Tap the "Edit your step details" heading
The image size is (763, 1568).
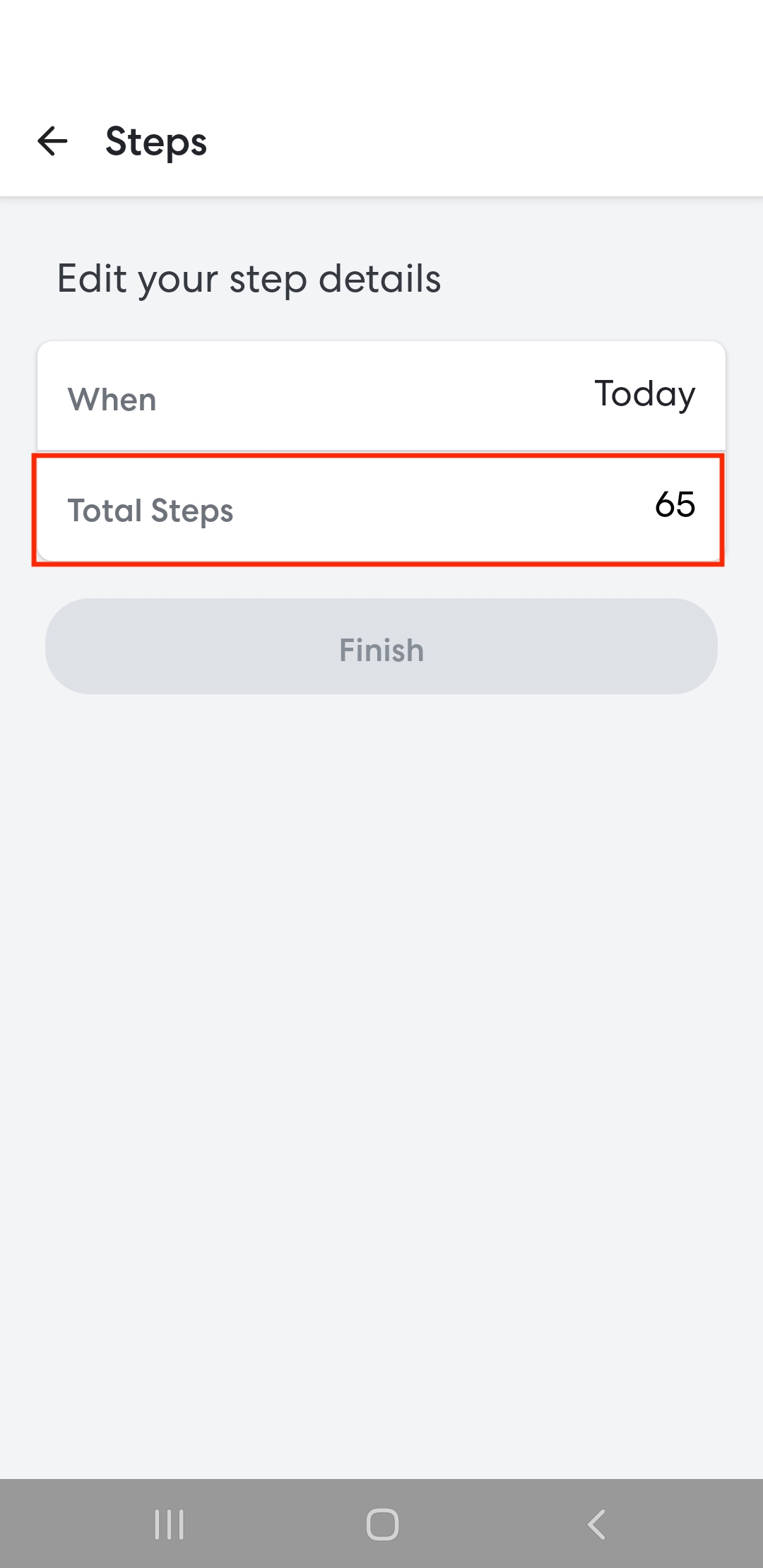click(249, 279)
